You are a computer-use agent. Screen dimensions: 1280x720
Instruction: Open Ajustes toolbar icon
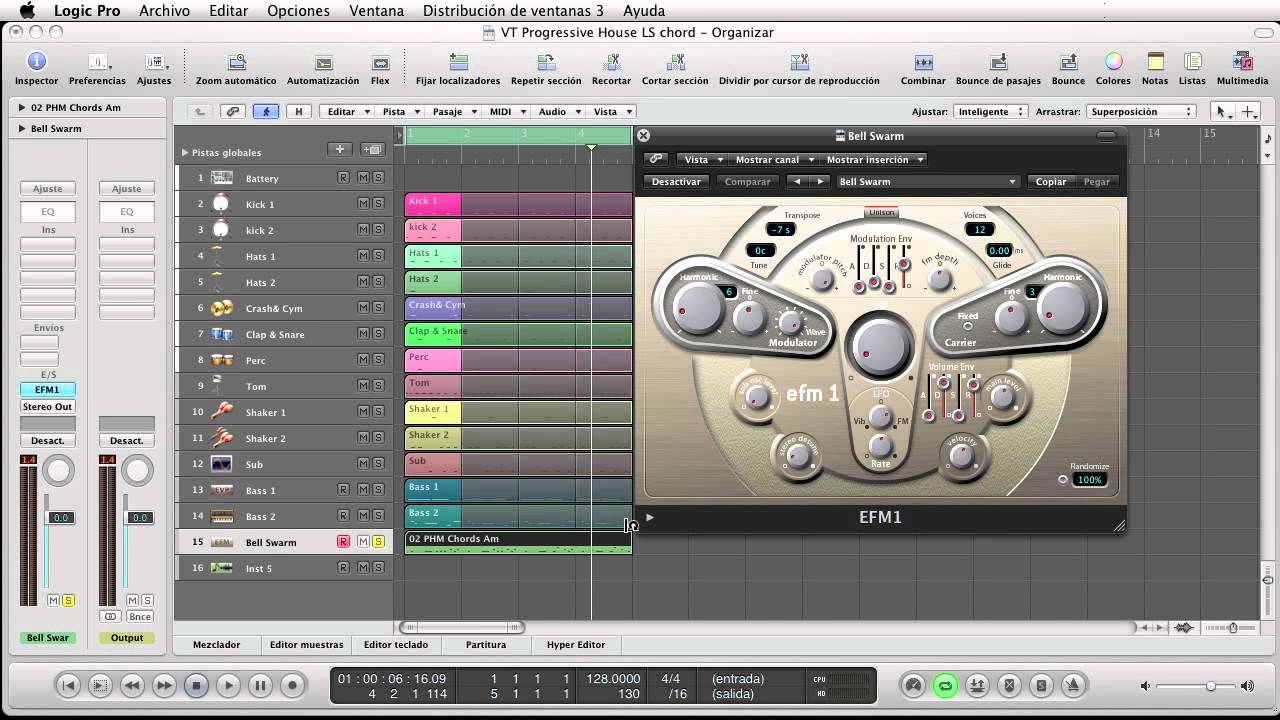154,62
